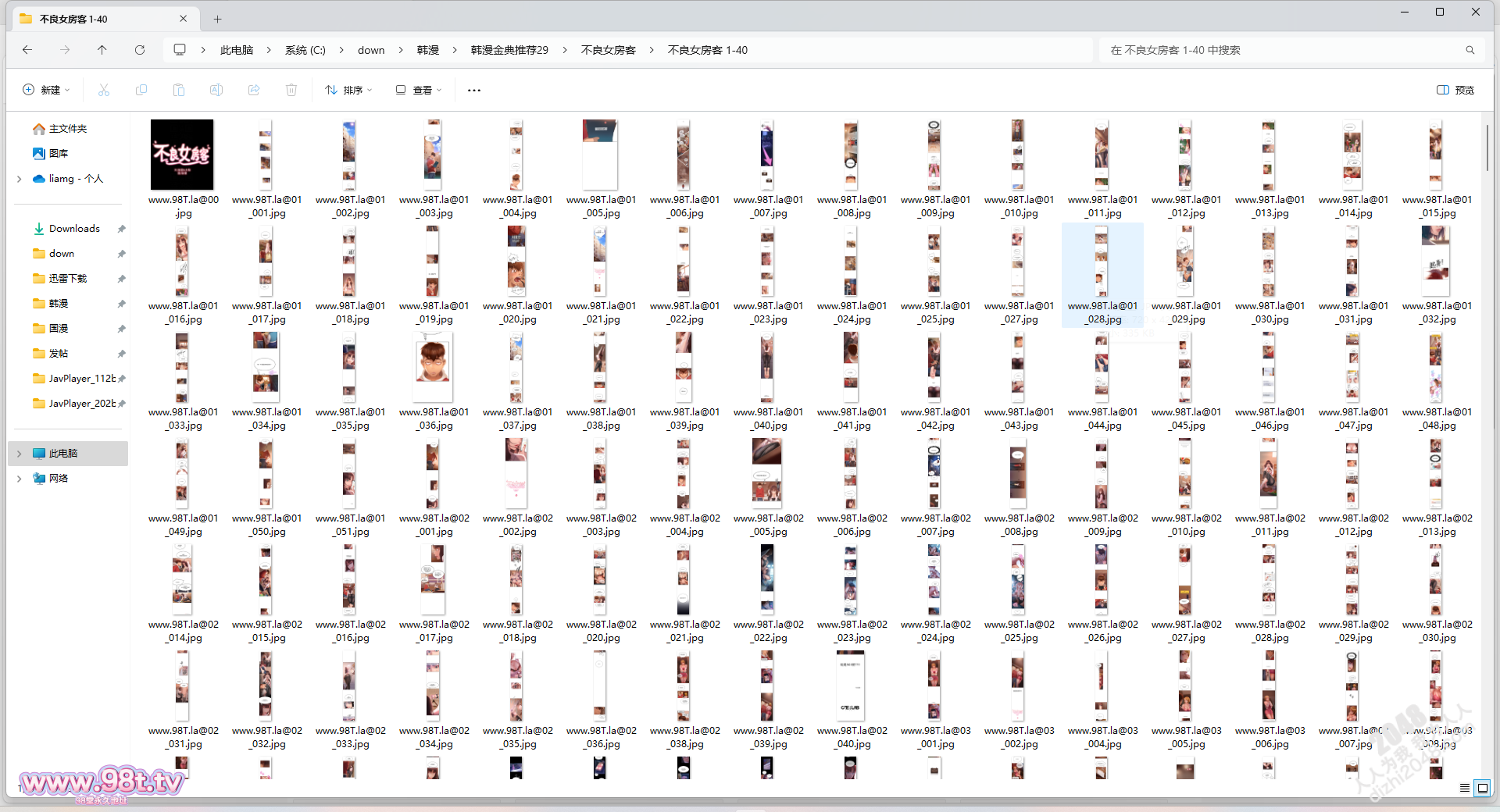The height and width of the screenshot is (812, 1500).
Task: Toggle the 预览 preview pane
Action: tap(1455, 90)
